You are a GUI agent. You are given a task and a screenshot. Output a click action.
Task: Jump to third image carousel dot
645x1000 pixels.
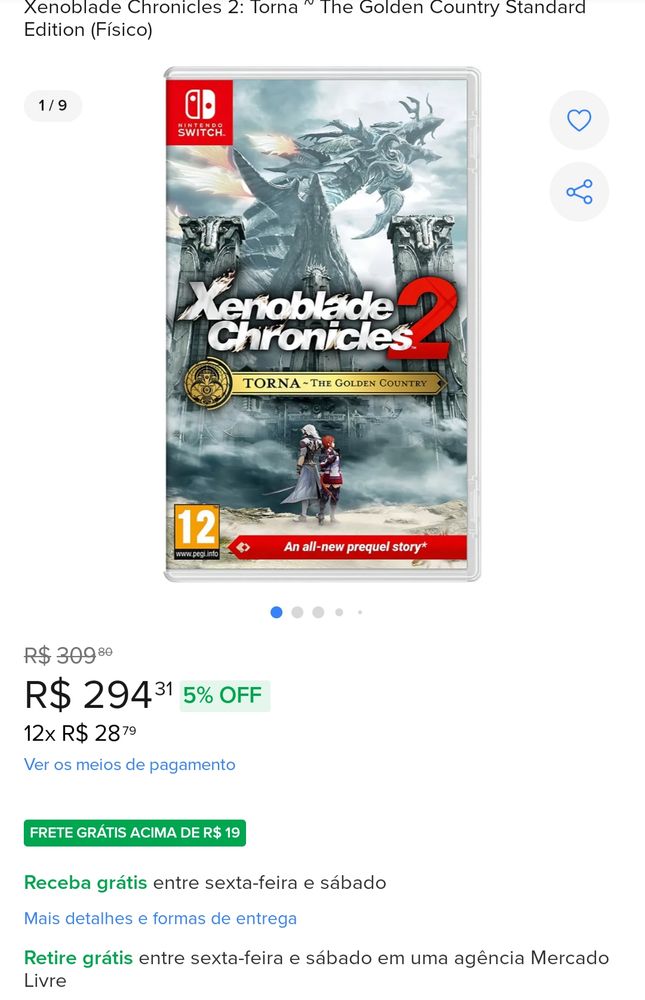tap(318, 612)
